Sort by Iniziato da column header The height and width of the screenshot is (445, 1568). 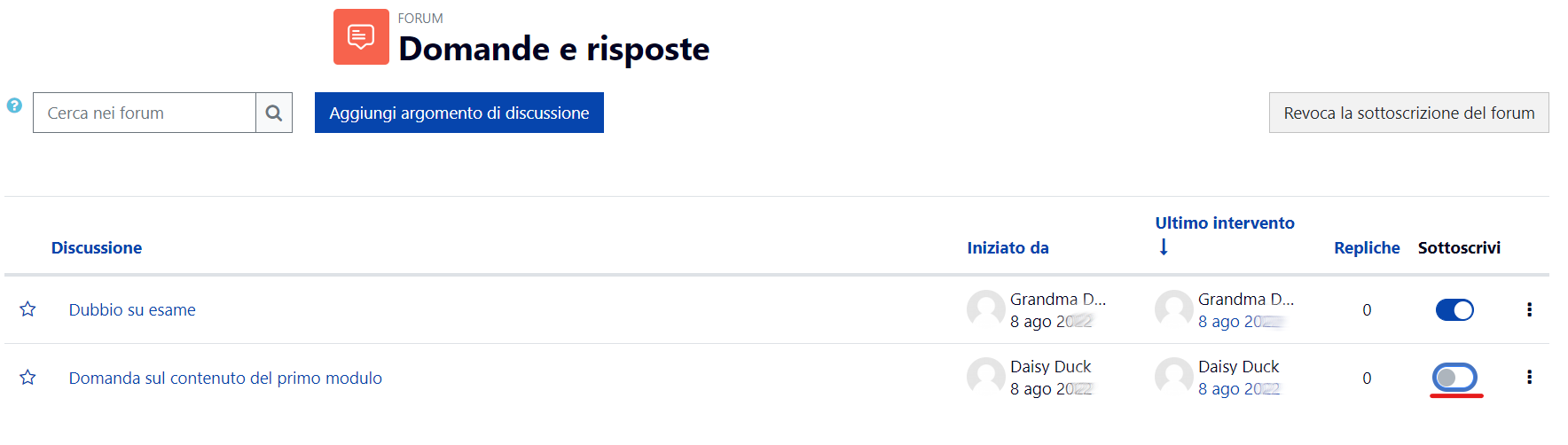click(x=1007, y=247)
